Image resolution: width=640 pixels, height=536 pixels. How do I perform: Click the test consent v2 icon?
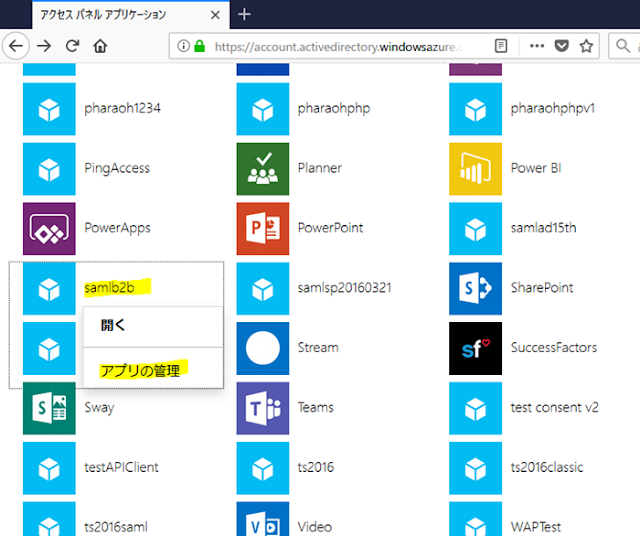click(x=475, y=408)
